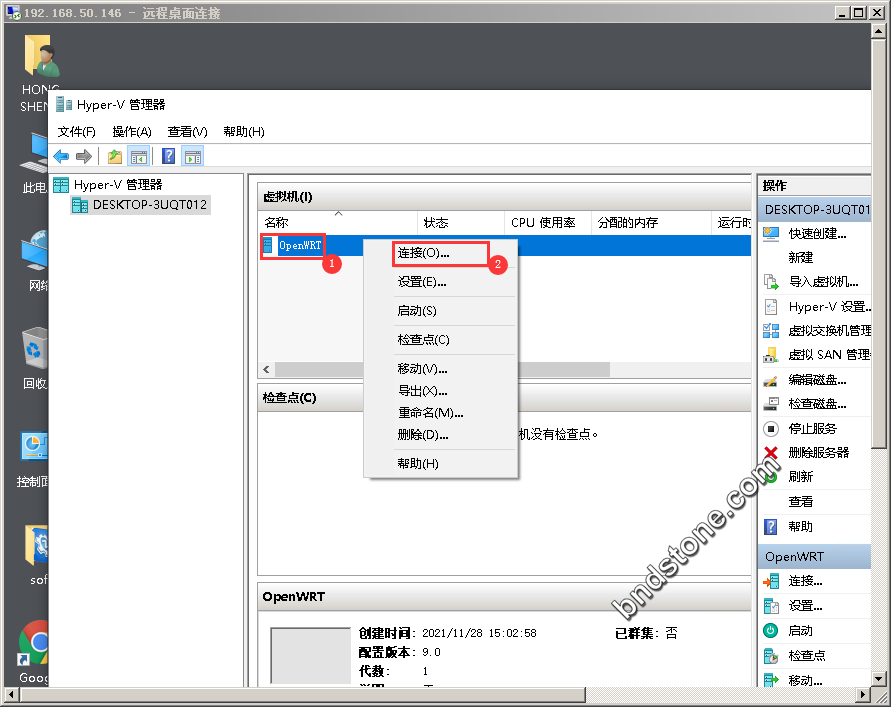Viewport: 891px width, 707px height.
Task: Select the DESKTOP-3UQT012 server node
Action: tap(140, 205)
